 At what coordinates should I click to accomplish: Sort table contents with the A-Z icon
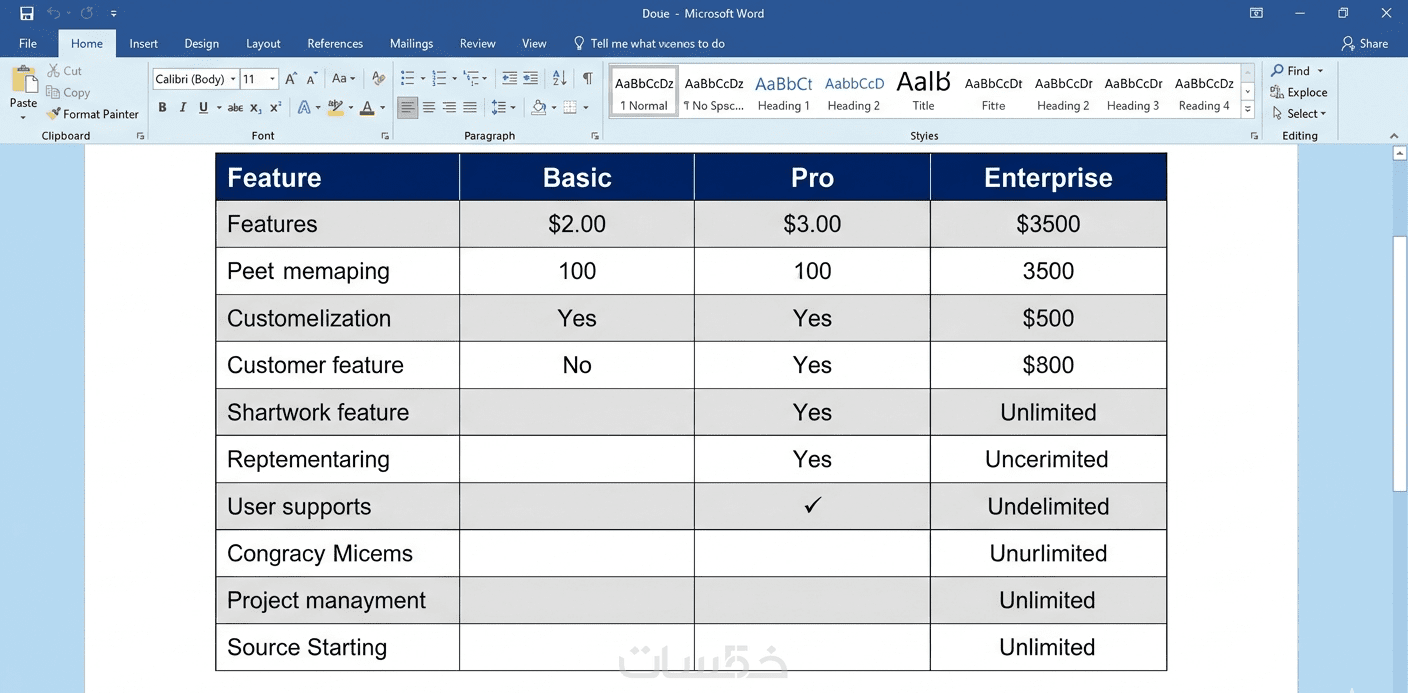click(x=560, y=78)
